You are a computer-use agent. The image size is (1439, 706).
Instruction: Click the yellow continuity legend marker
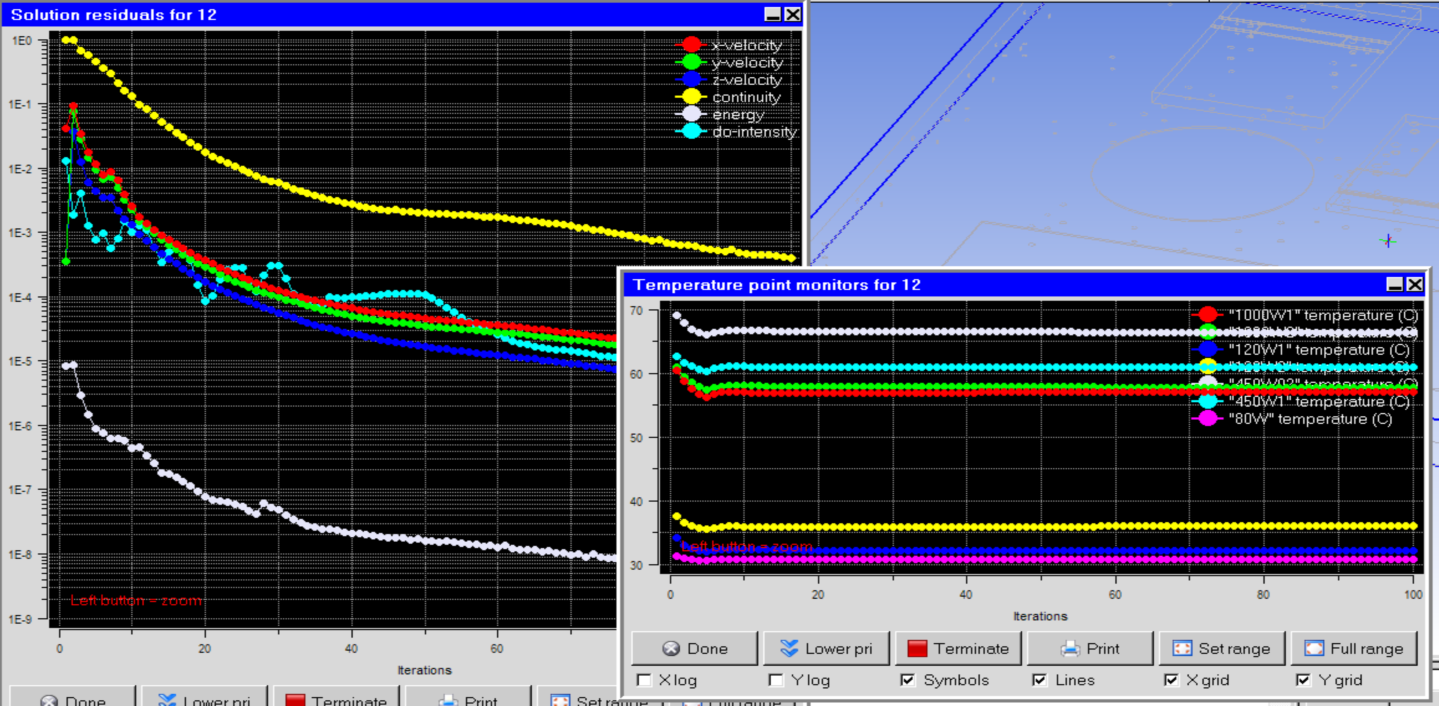click(689, 97)
